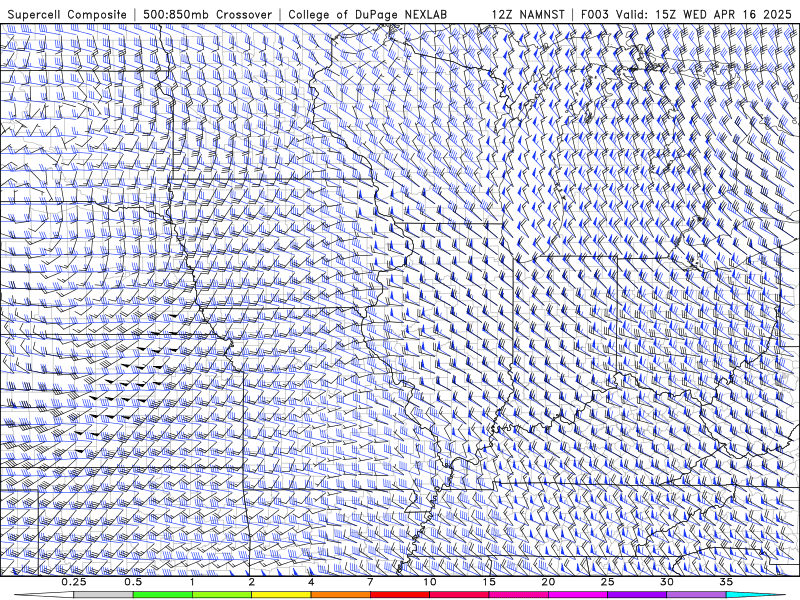Click the '10' legend value
The width and height of the screenshot is (800, 600).
click(x=430, y=582)
